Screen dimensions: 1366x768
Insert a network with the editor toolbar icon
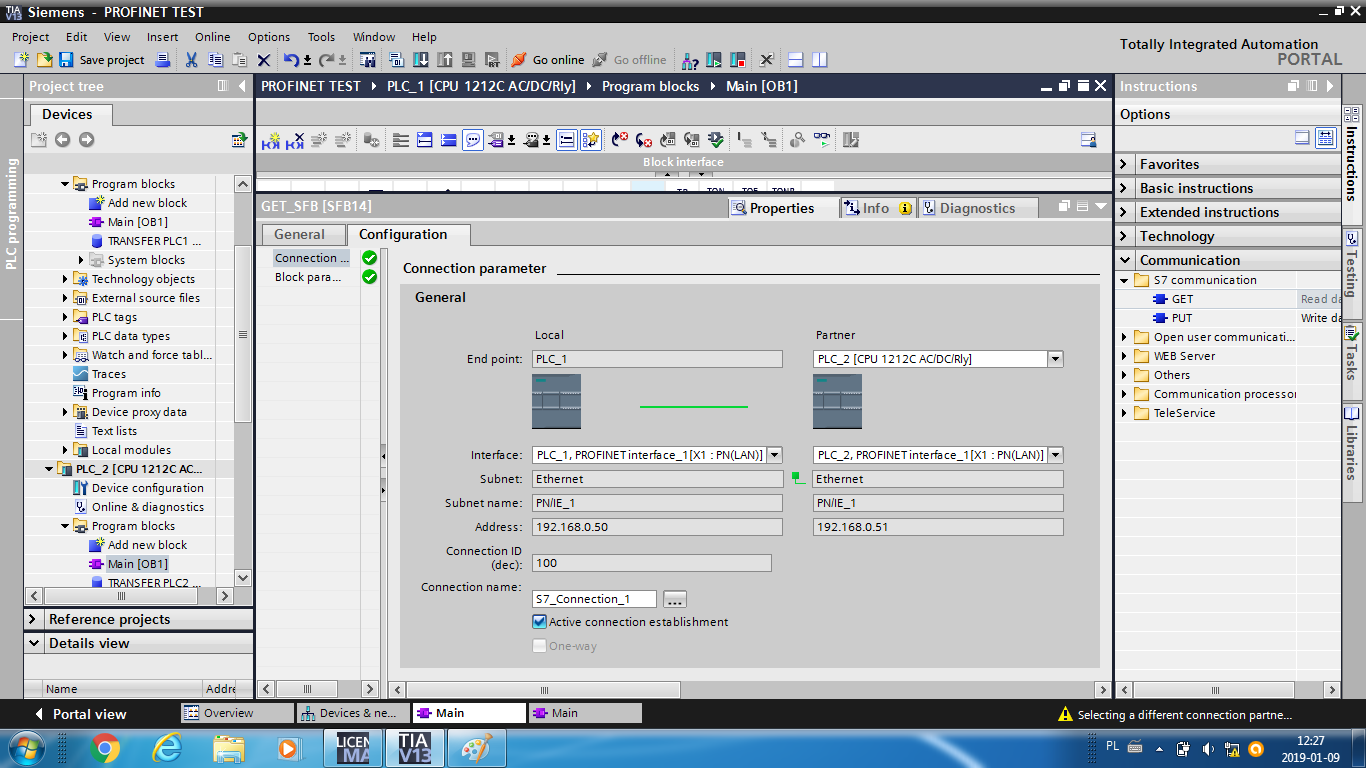[x=271, y=140]
